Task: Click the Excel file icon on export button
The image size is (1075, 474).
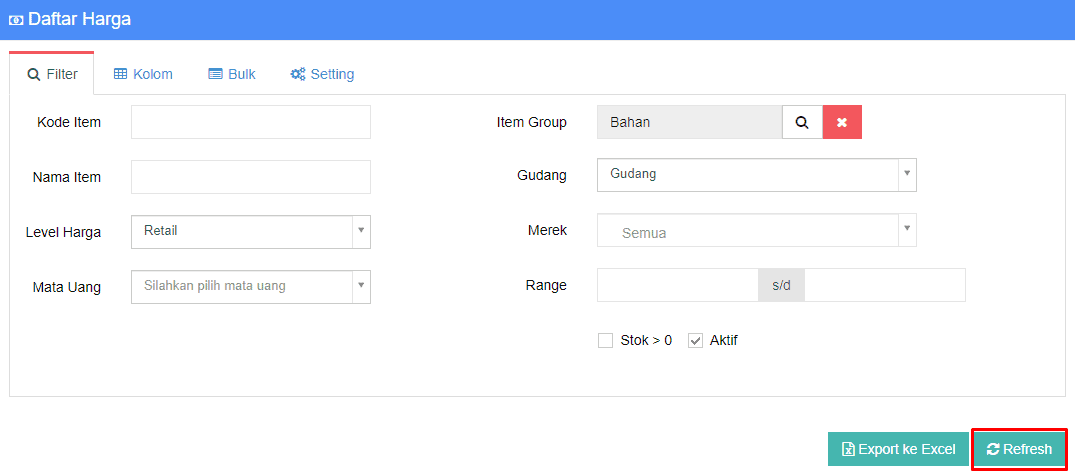Action: pos(848,449)
